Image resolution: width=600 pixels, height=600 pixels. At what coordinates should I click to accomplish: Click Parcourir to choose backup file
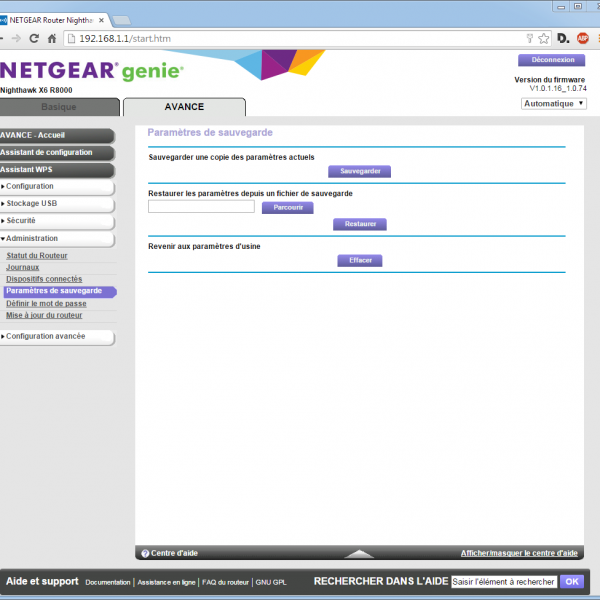click(287, 207)
